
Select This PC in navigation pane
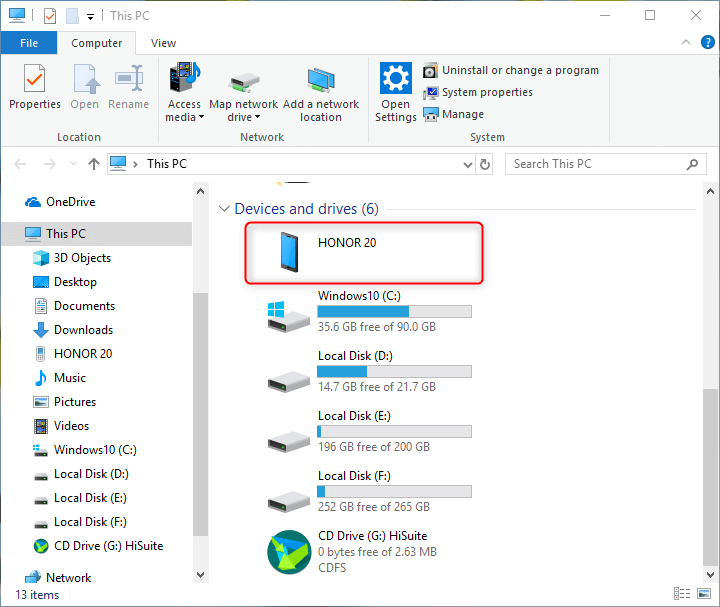pos(96,234)
